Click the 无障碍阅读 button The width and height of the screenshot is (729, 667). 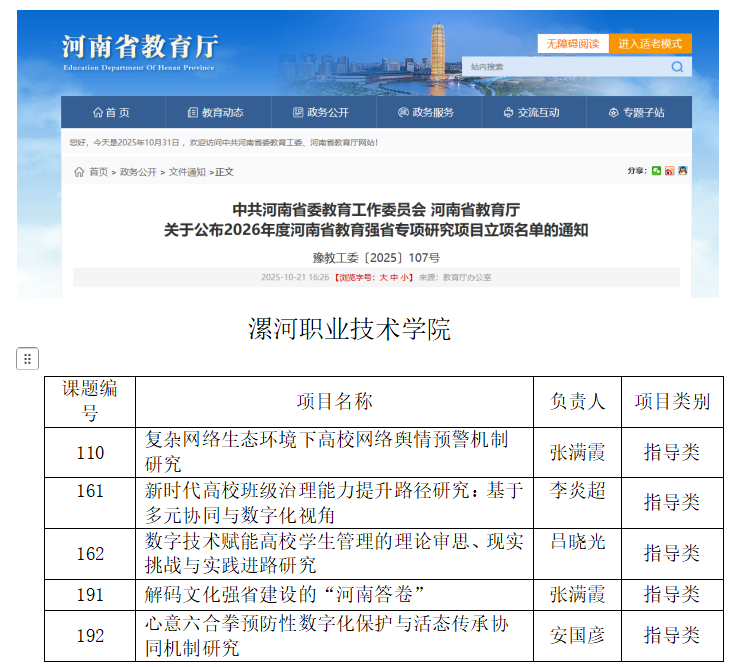click(x=572, y=44)
